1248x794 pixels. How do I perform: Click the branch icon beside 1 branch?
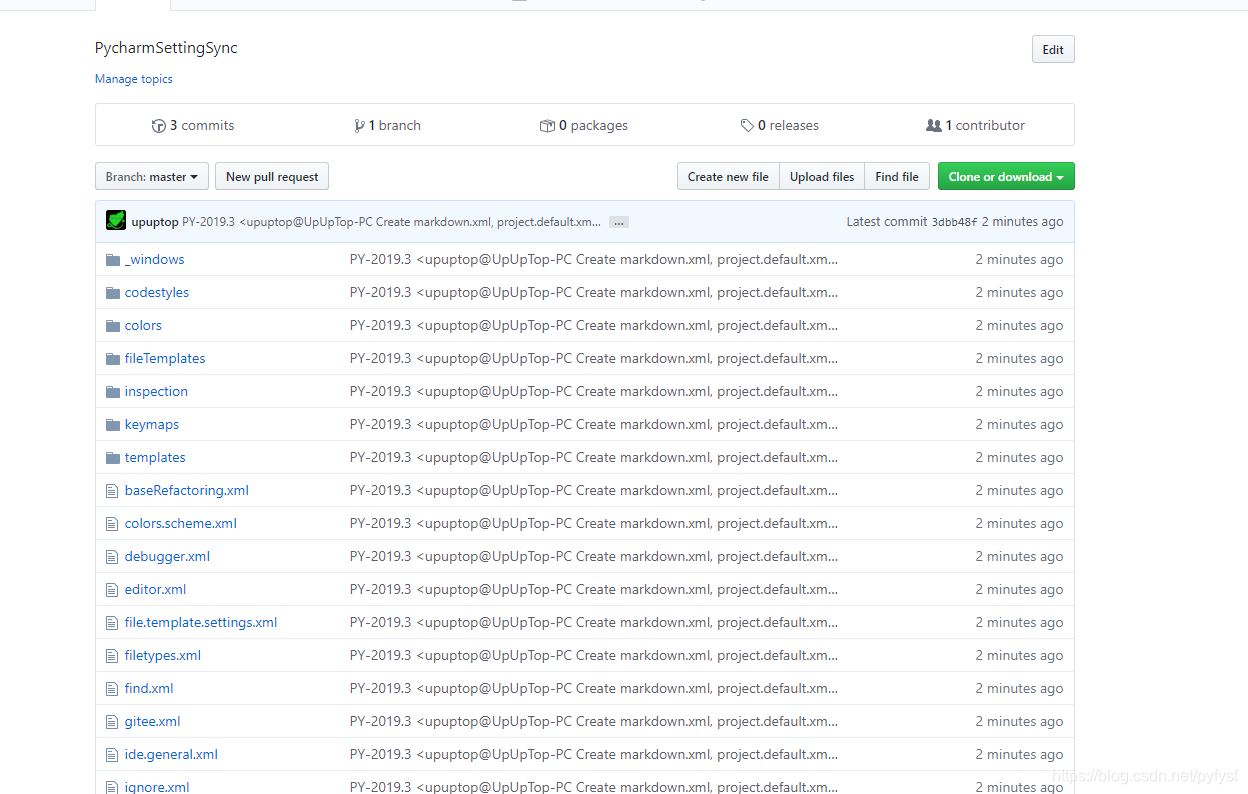click(x=360, y=126)
